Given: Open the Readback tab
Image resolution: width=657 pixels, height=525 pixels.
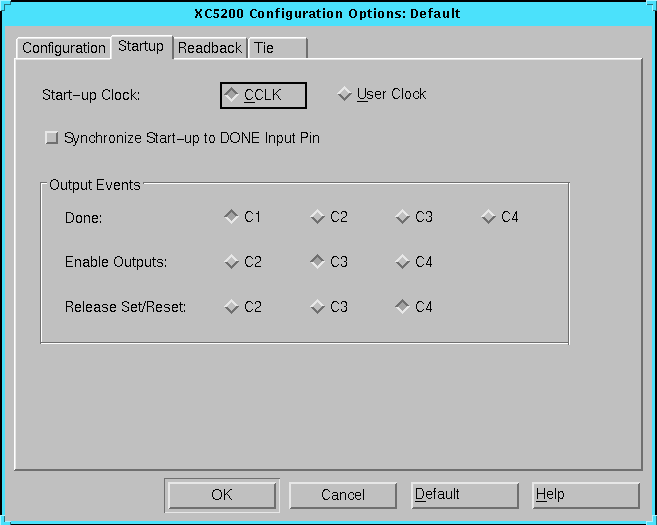Looking at the screenshot, I should click(210, 48).
